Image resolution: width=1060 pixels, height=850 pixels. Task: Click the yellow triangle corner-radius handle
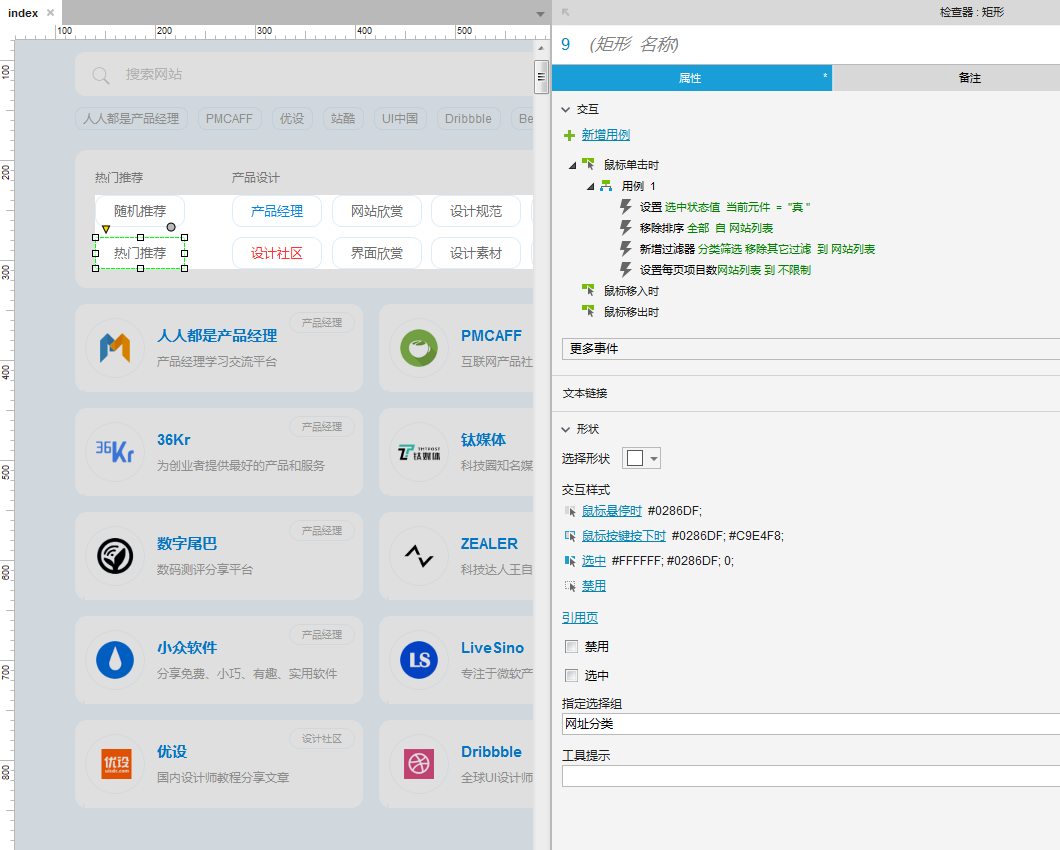coord(105,229)
